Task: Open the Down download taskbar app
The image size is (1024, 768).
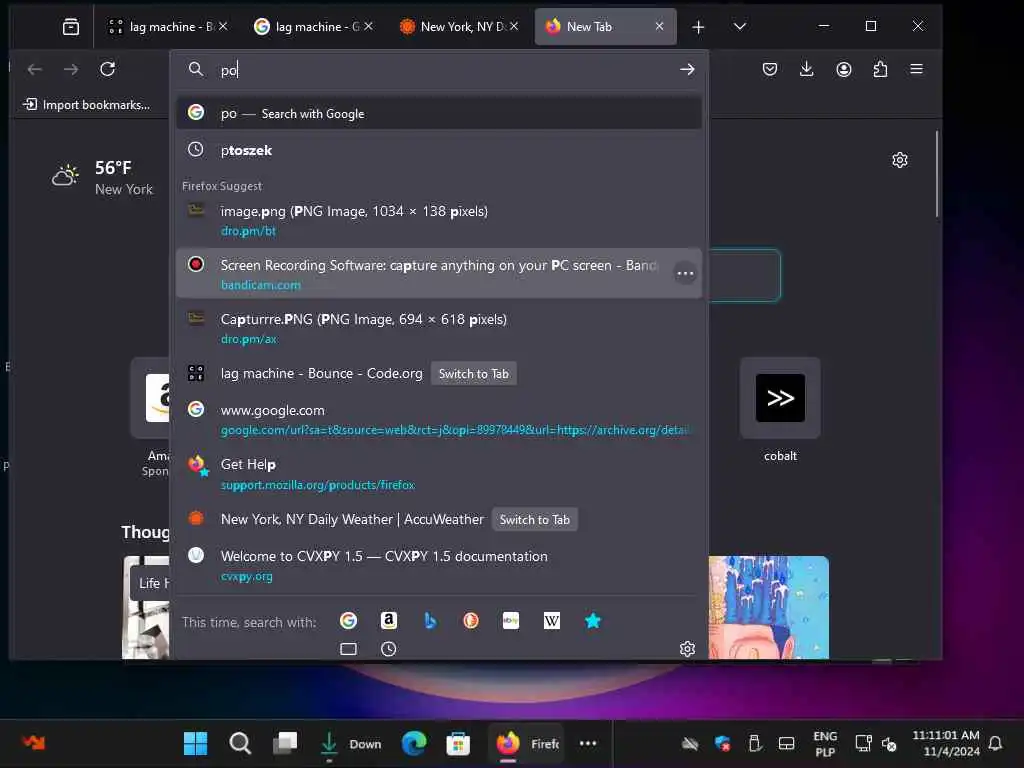Action: (x=351, y=743)
